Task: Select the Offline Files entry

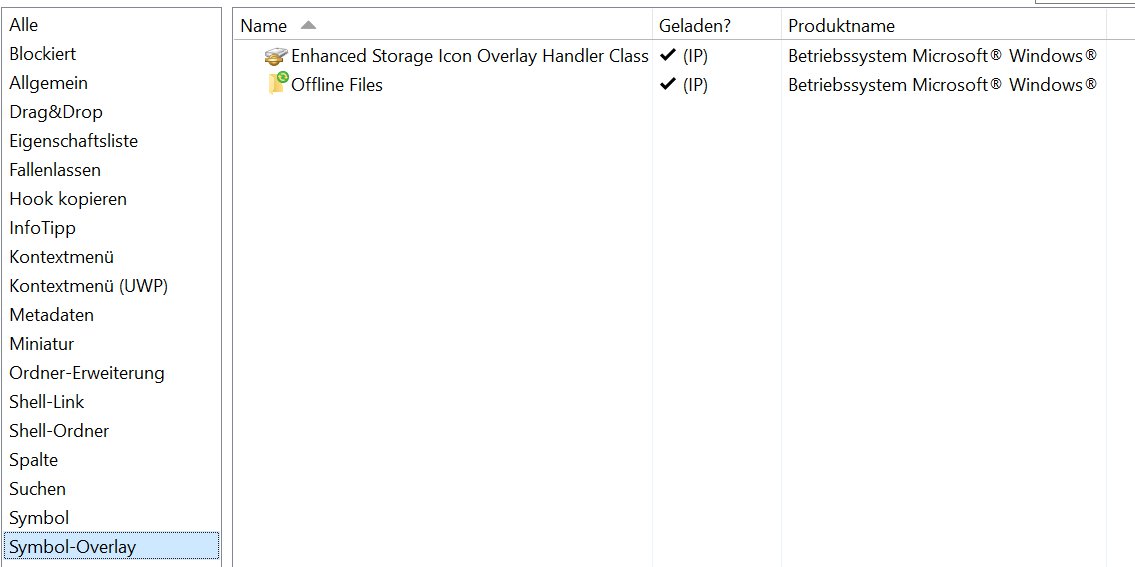Action: point(337,85)
